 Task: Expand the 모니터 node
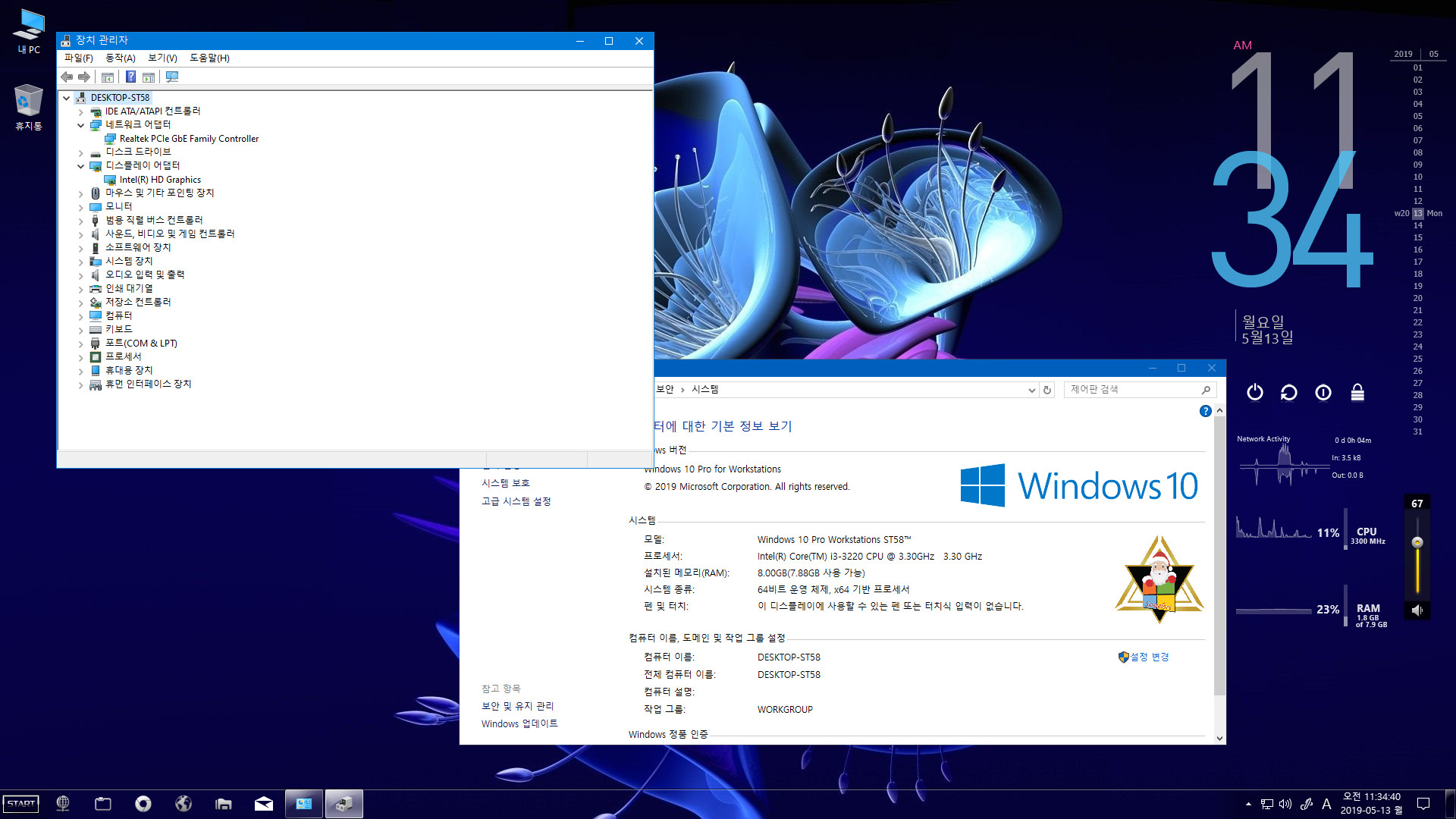tap(81, 207)
